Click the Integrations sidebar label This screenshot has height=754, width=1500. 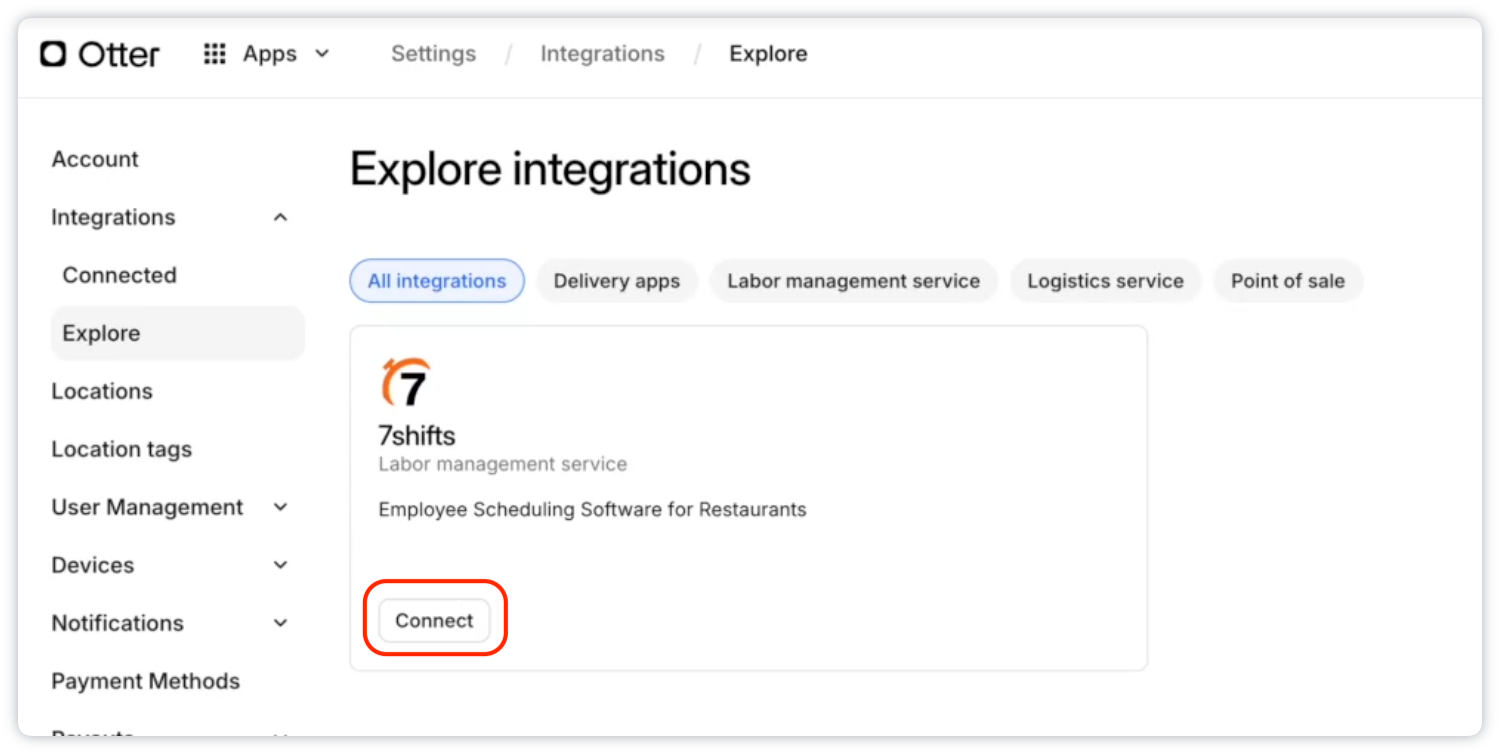[x=113, y=218]
